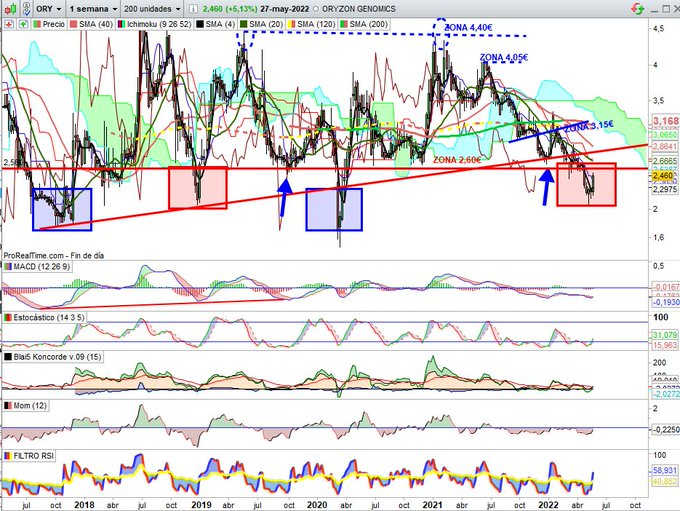Screen dimensions: 680x511
Task: Maximize the chart window
Action: tap(666, 8)
